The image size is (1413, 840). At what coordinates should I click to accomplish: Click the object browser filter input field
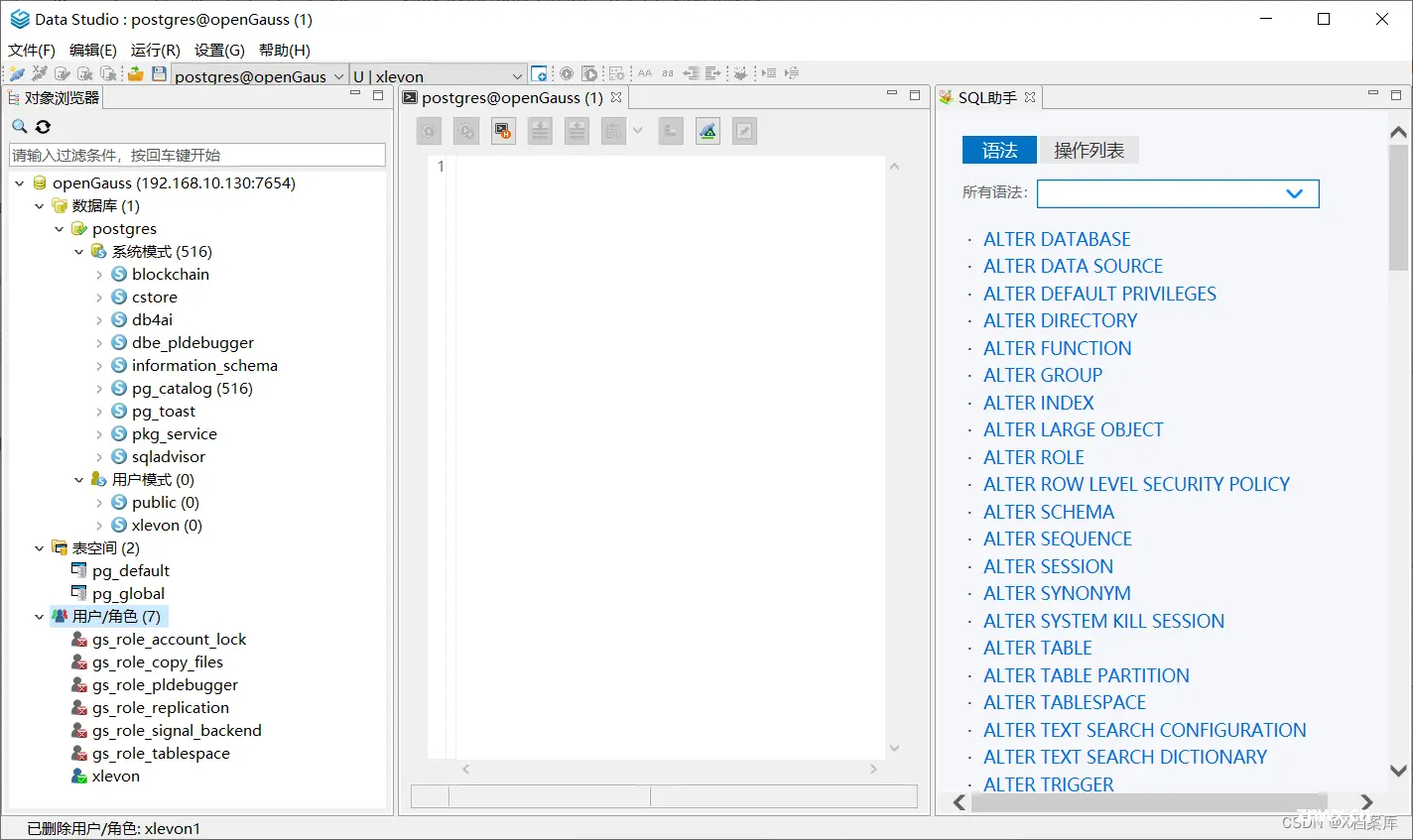196,155
